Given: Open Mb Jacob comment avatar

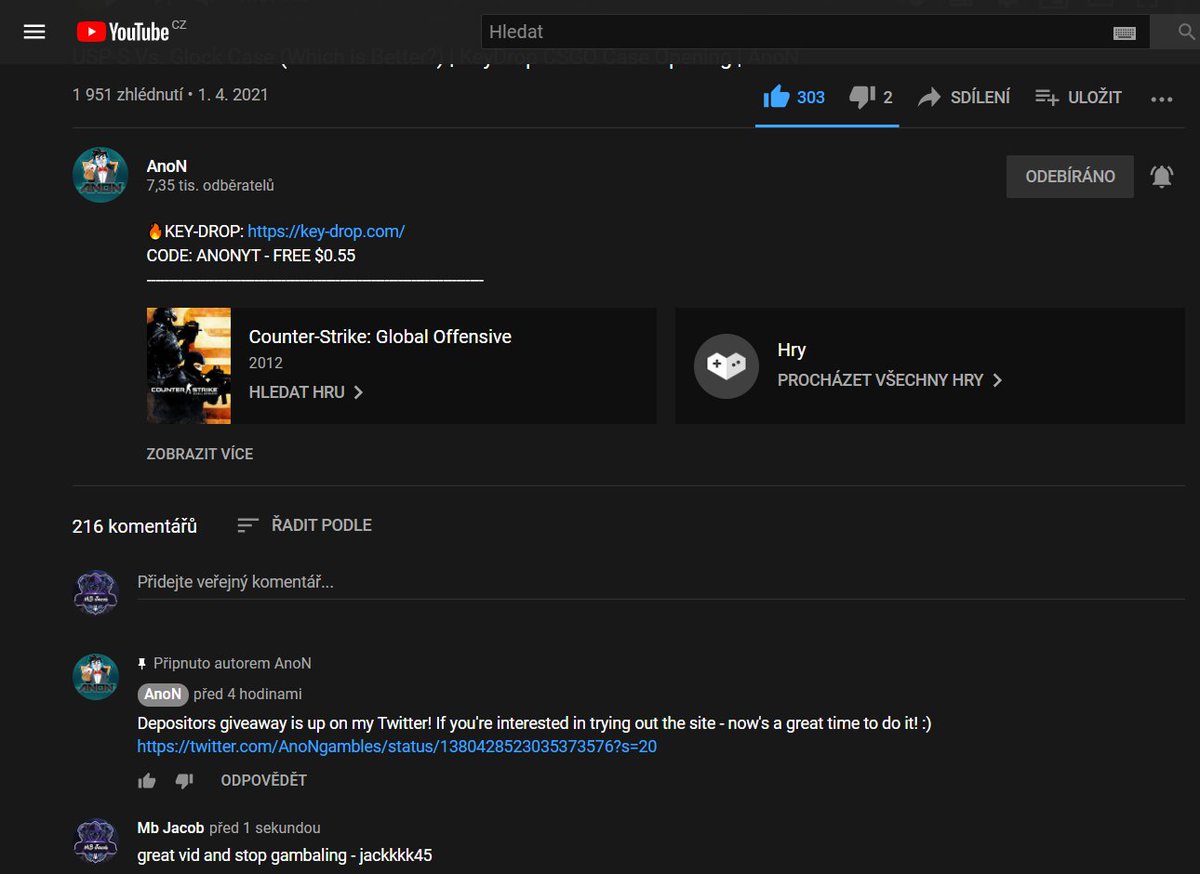Looking at the screenshot, I should click(x=96, y=841).
